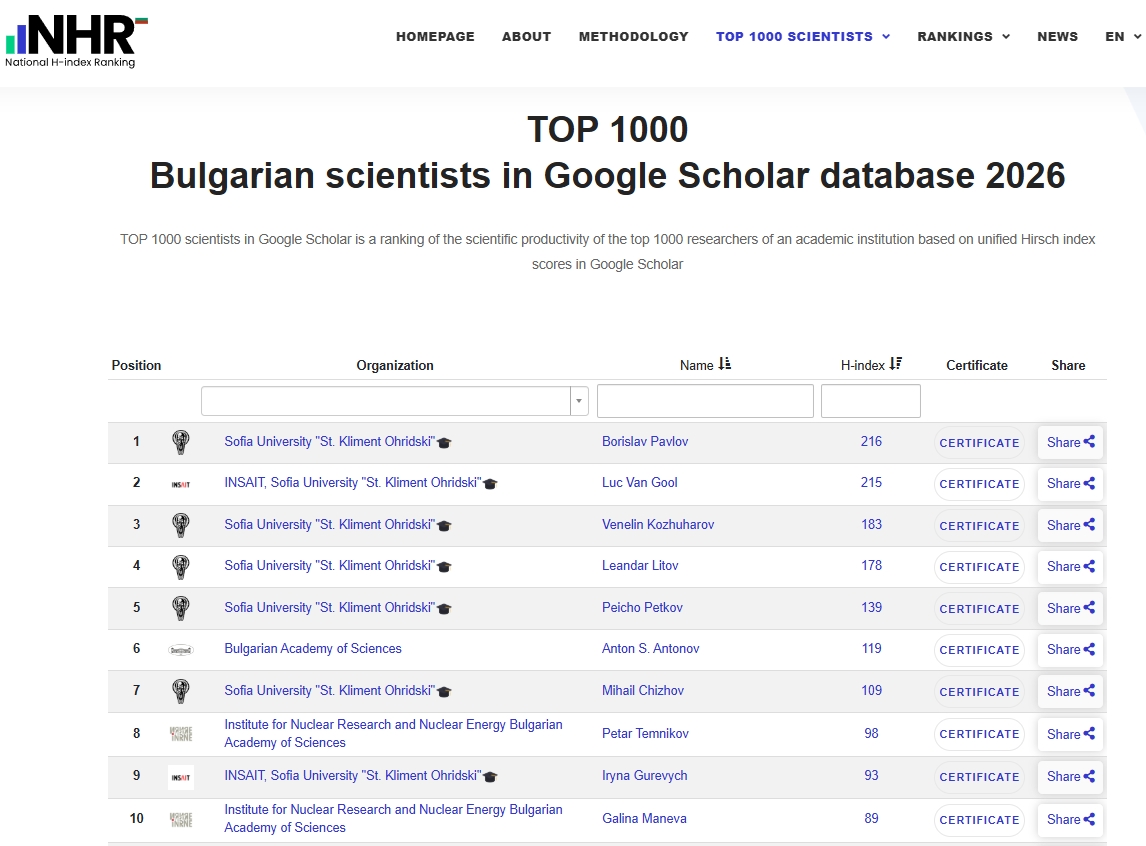The height and width of the screenshot is (846, 1146).
Task: Click university logo in Leandar Litov row
Action: click(181, 566)
